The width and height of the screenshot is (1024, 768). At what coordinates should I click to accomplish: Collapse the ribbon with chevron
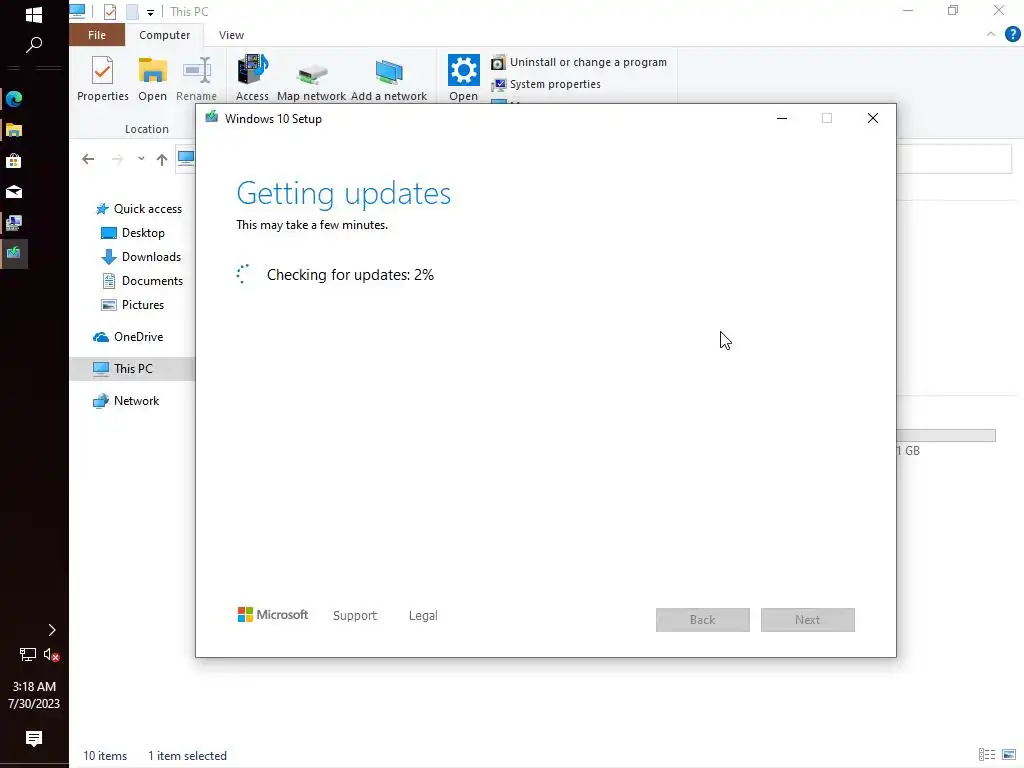[991, 35]
